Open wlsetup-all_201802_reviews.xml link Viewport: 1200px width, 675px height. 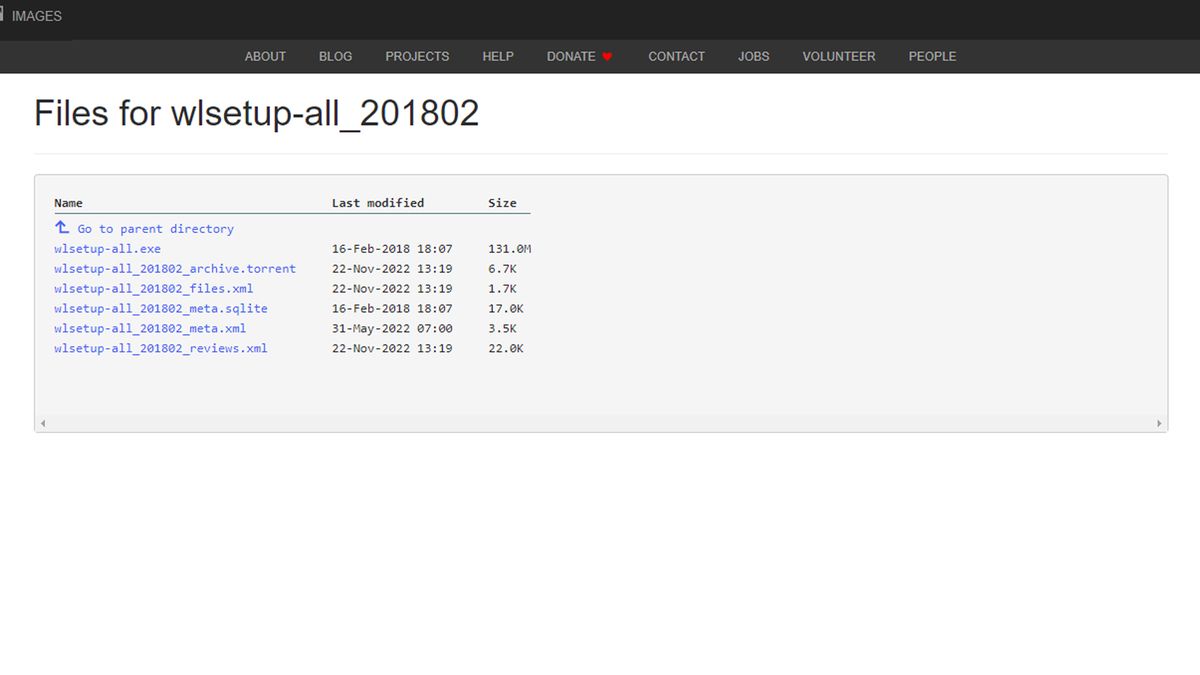pyautogui.click(x=161, y=348)
